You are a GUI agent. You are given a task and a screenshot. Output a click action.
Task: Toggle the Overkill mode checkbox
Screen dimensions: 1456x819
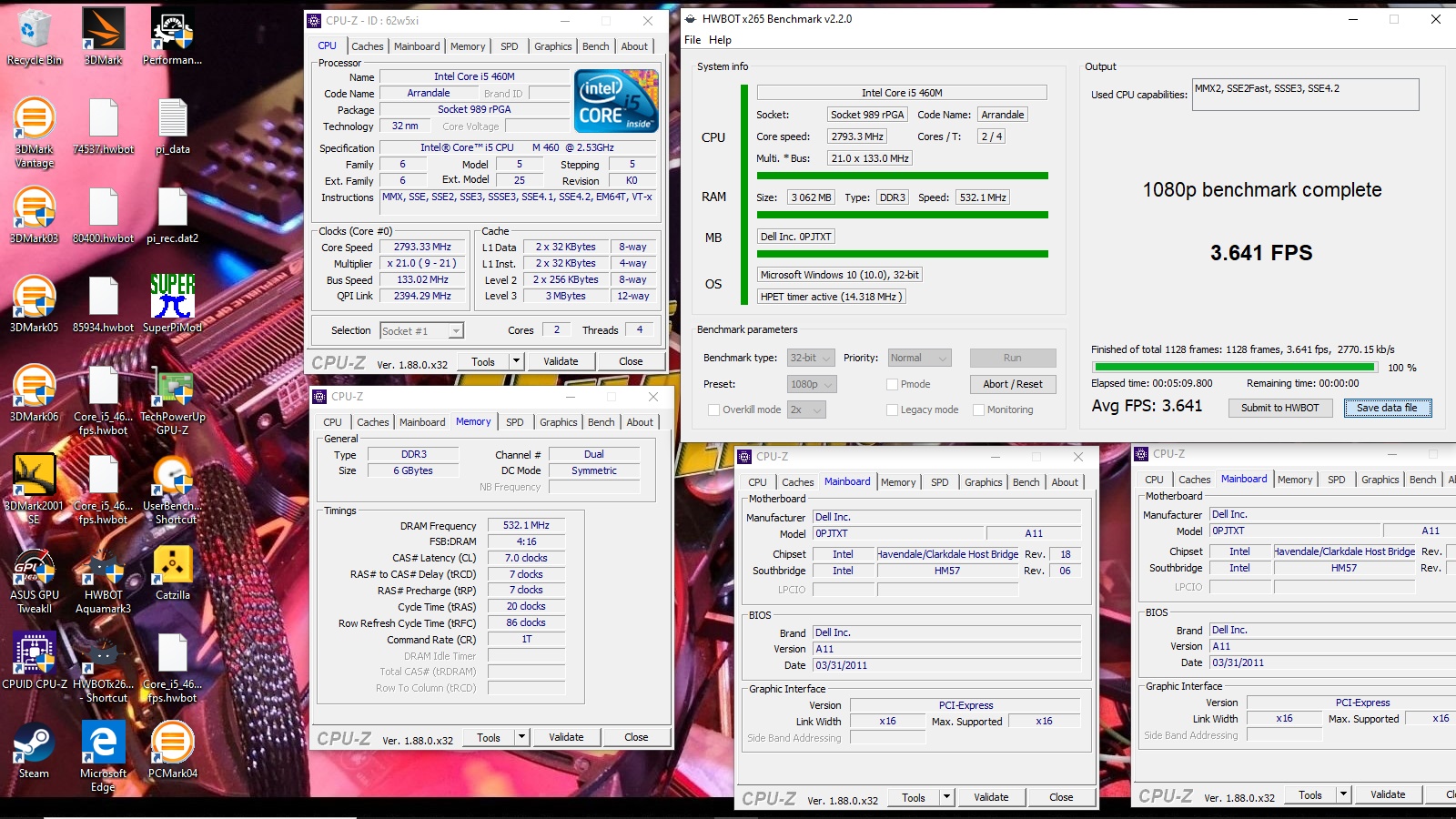point(714,409)
